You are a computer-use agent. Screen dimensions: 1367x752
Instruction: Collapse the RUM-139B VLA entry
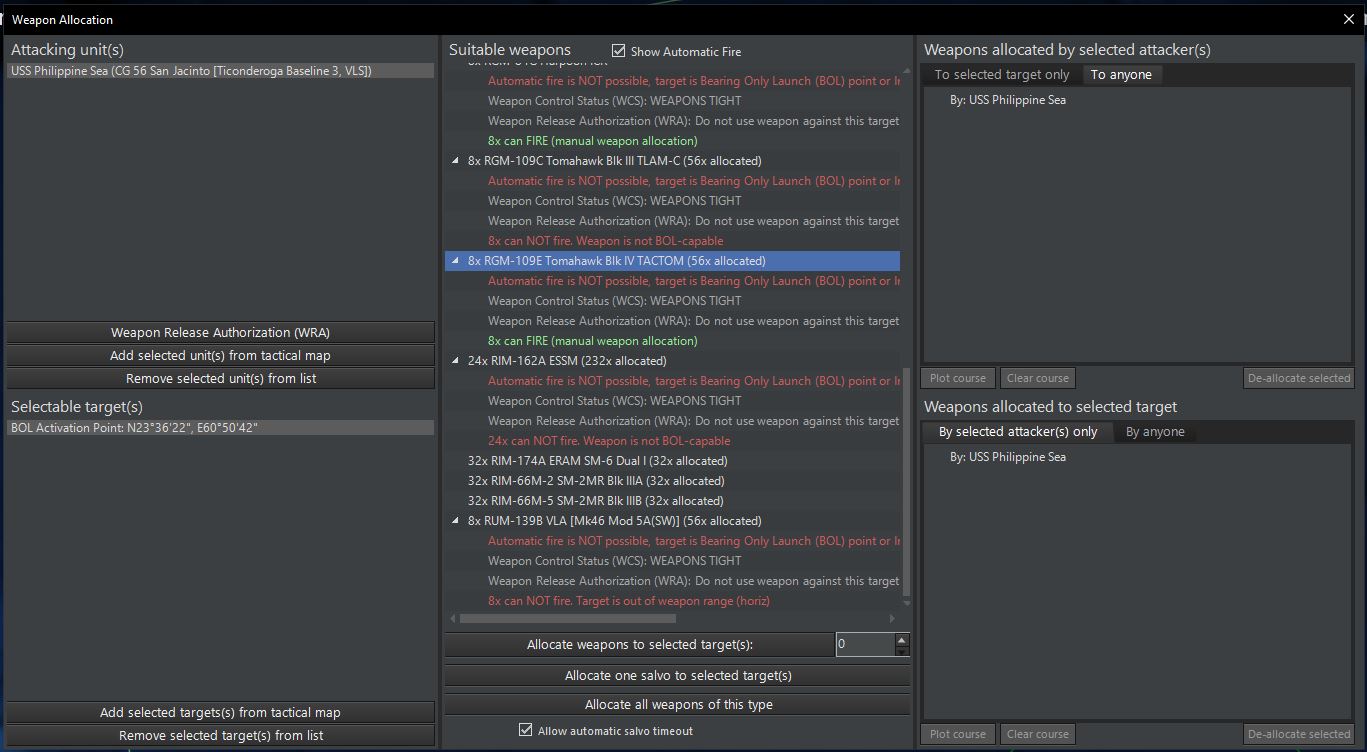click(456, 521)
